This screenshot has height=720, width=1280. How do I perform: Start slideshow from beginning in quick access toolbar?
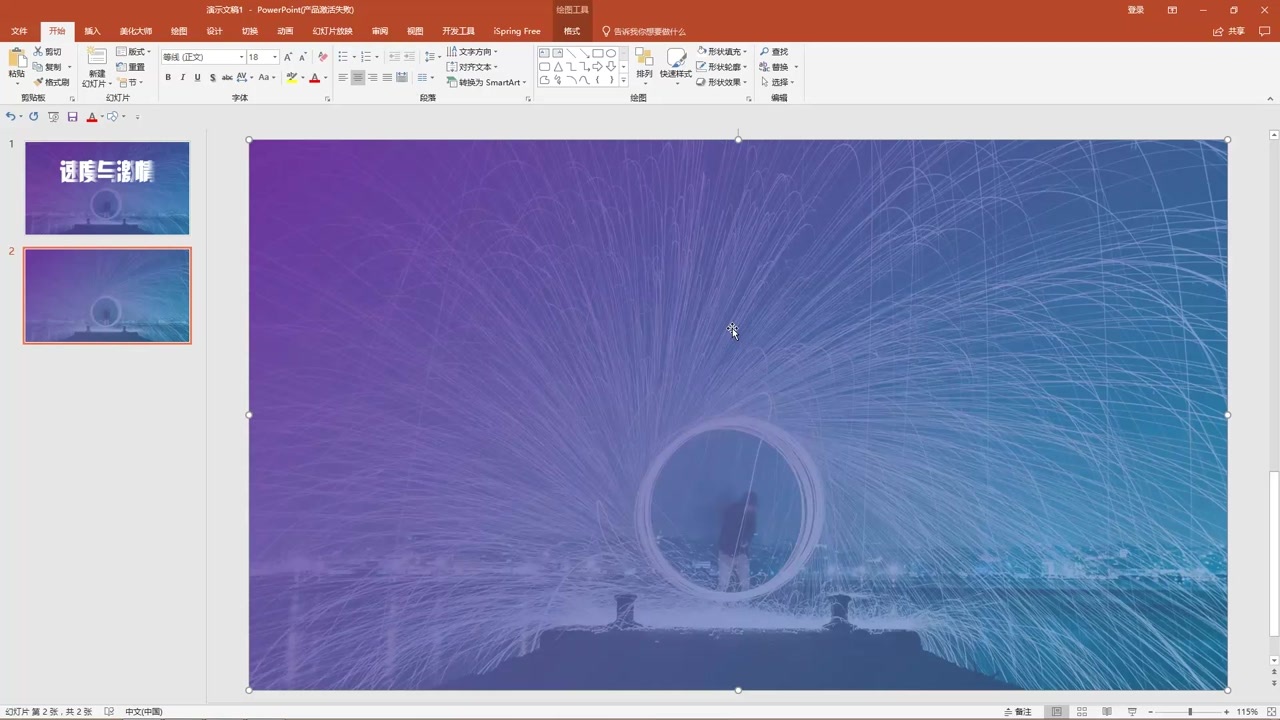[x=53, y=117]
